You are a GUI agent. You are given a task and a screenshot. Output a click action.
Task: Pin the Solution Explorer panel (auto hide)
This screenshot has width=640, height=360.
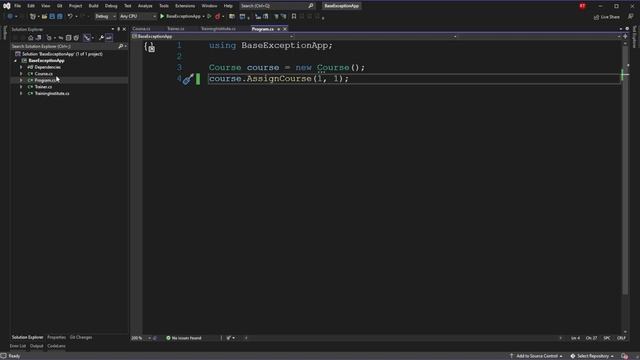[x=118, y=29]
